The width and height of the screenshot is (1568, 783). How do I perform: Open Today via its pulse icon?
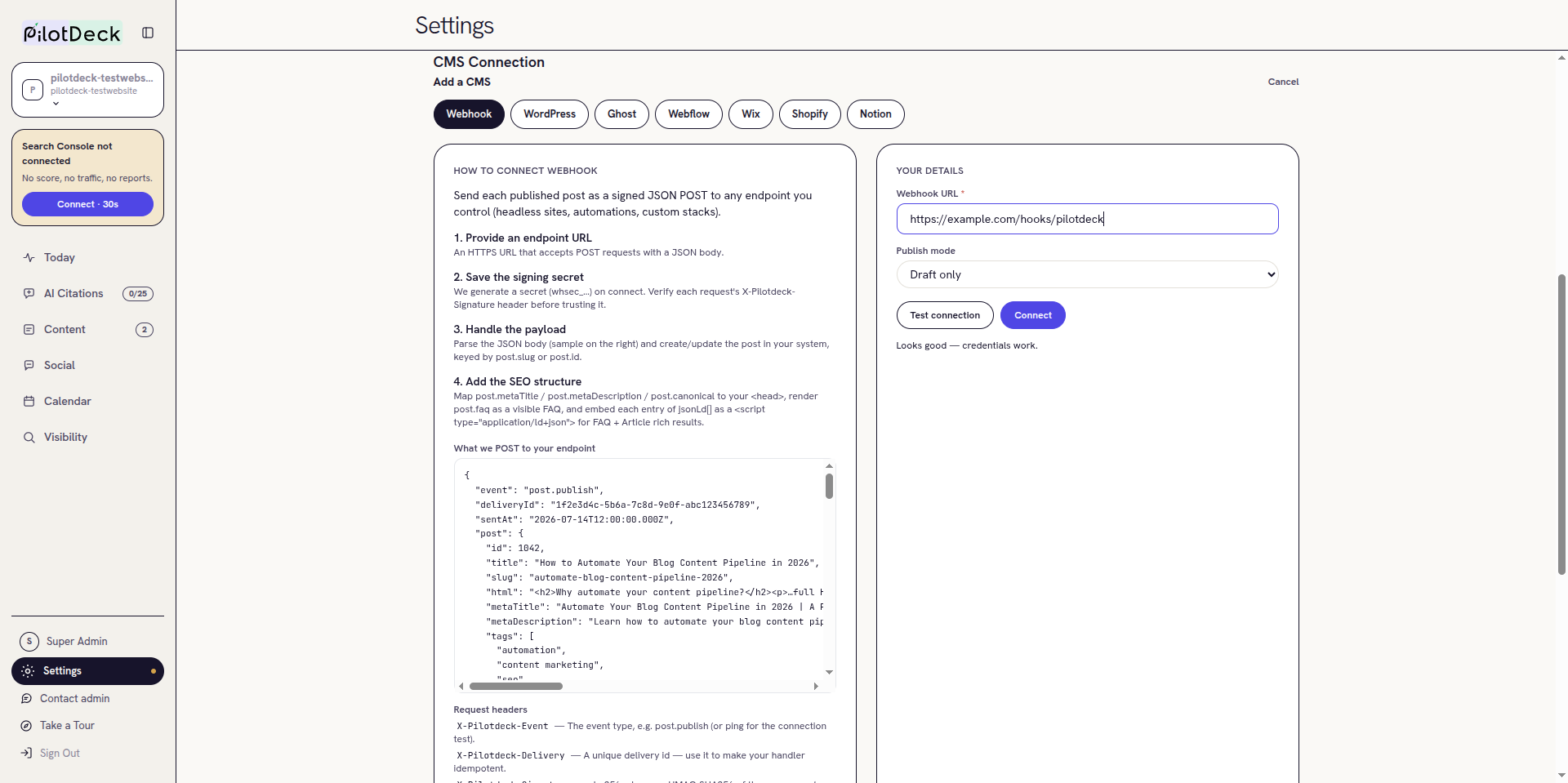pyautogui.click(x=29, y=257)
